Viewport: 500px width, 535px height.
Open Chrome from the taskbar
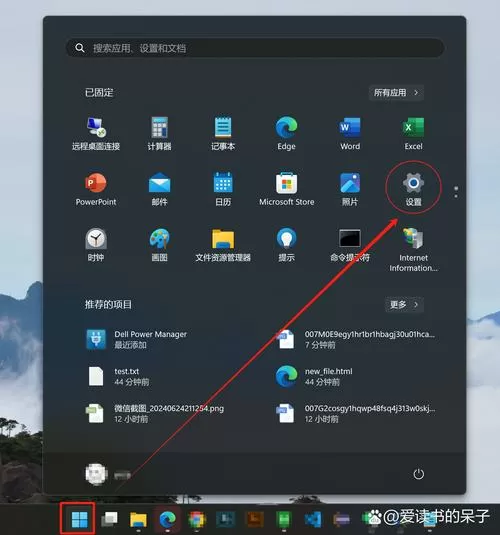pos(197,519)
